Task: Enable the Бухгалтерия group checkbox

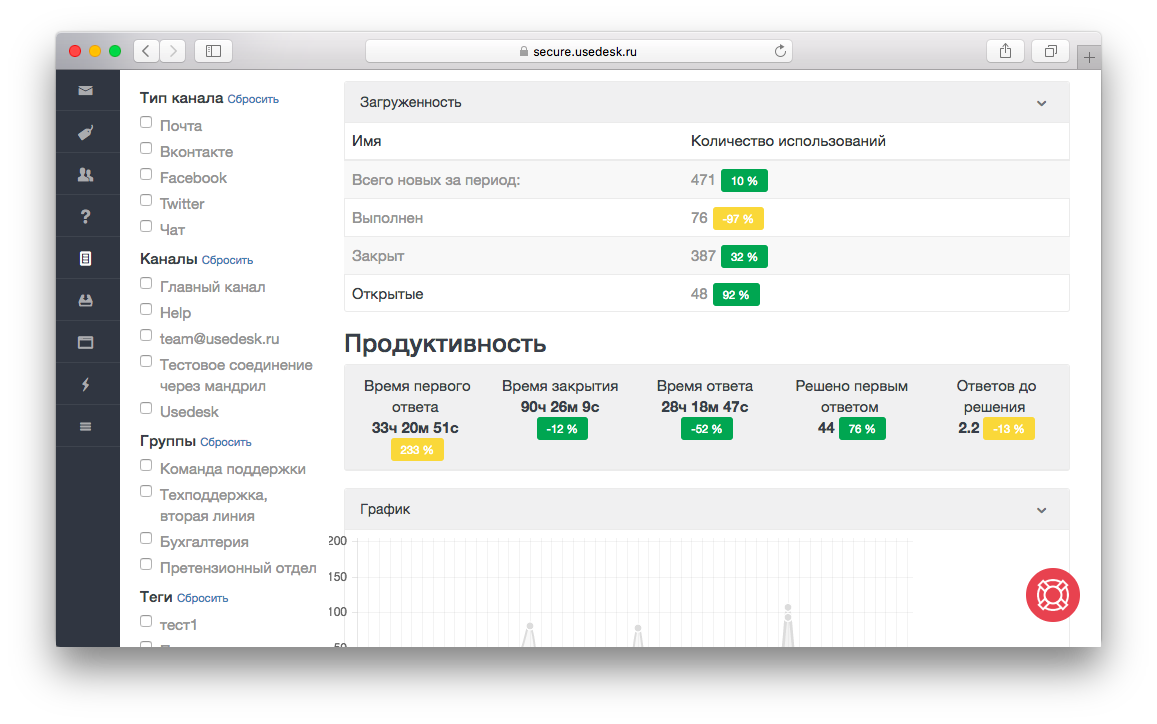Action: click(x=145, y=539)
